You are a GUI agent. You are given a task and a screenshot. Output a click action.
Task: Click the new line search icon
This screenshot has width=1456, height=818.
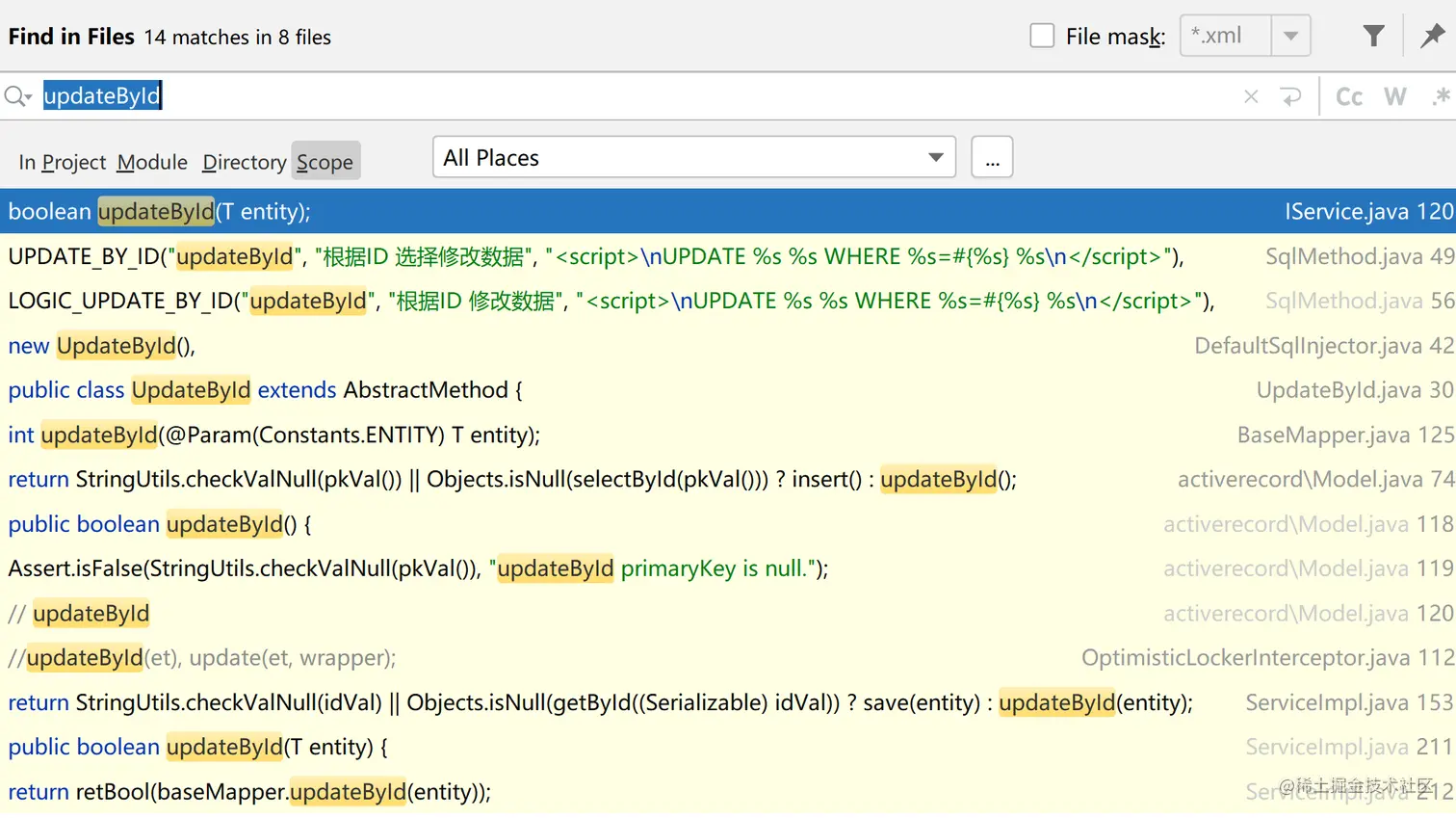(x=1290, y=96)
